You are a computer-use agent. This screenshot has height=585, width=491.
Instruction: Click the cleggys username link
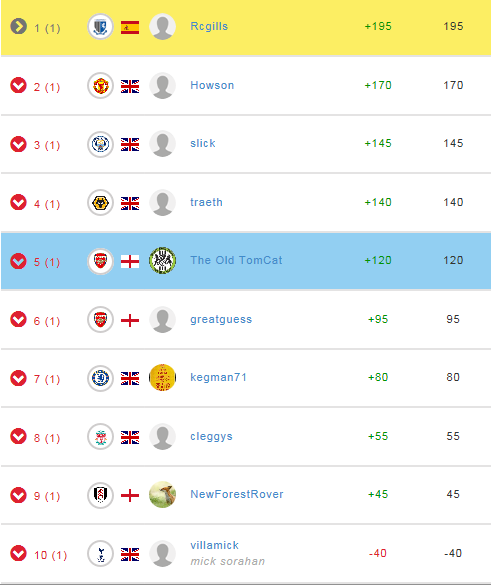(211, 436)
